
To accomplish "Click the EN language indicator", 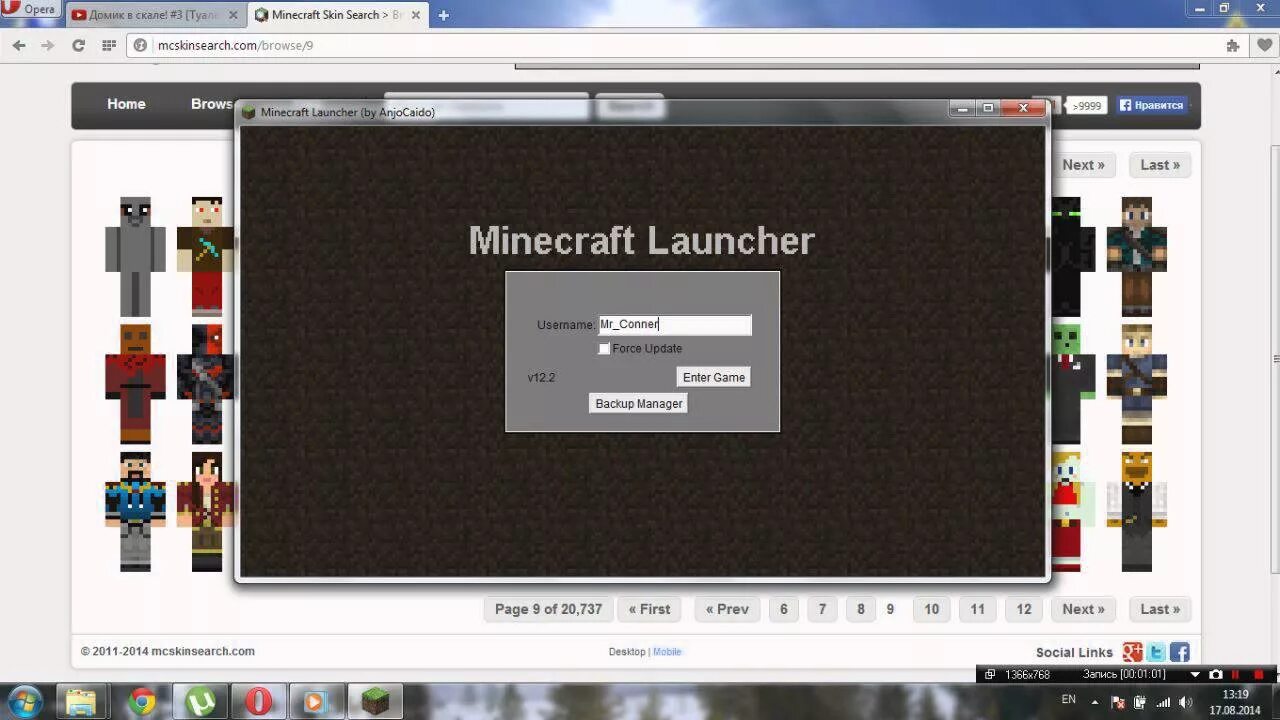I will pyautogui.click(x=1069, y=700).
